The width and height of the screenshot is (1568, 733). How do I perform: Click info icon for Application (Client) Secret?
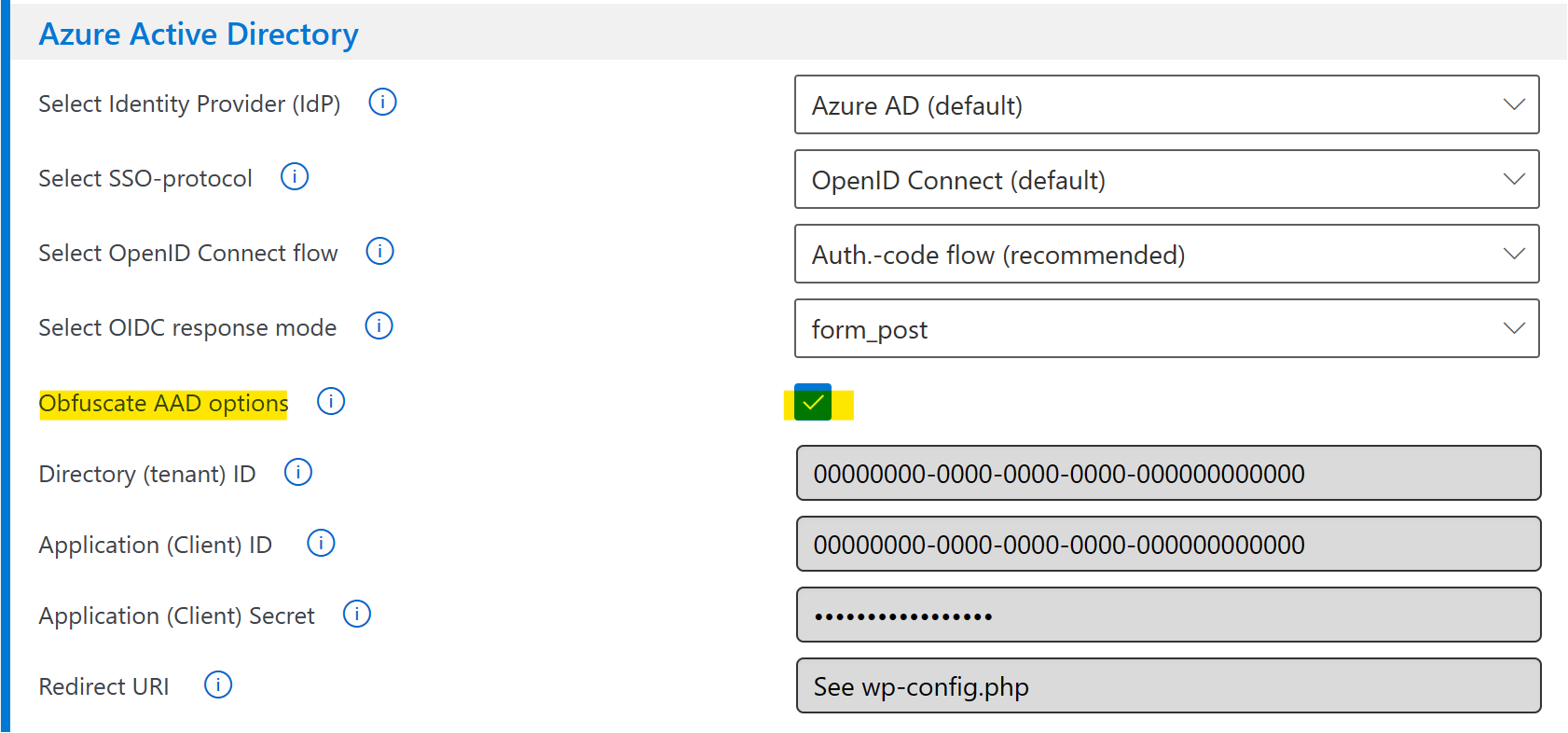(x=357, y=614)
